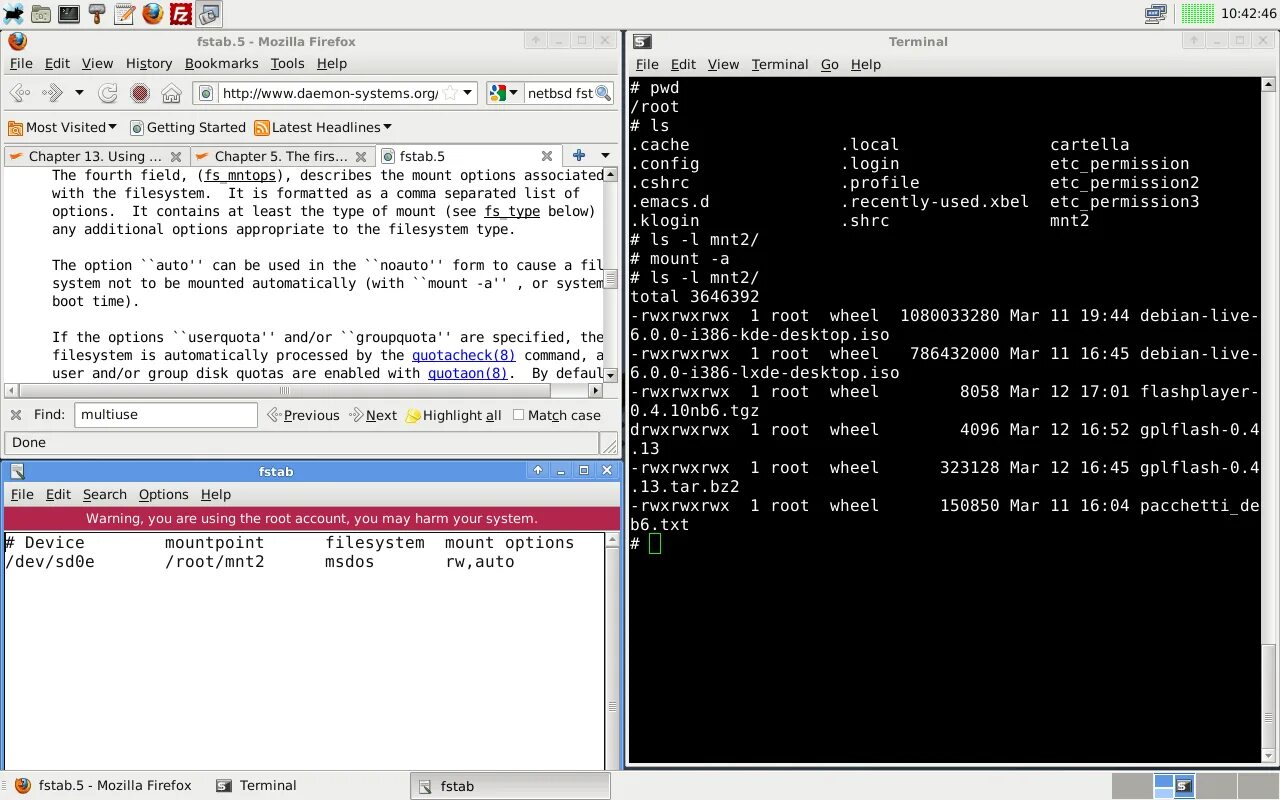Open Firefox History menu
The image size is (1280, 800).
pyautogui.click(x=149, y=63)
